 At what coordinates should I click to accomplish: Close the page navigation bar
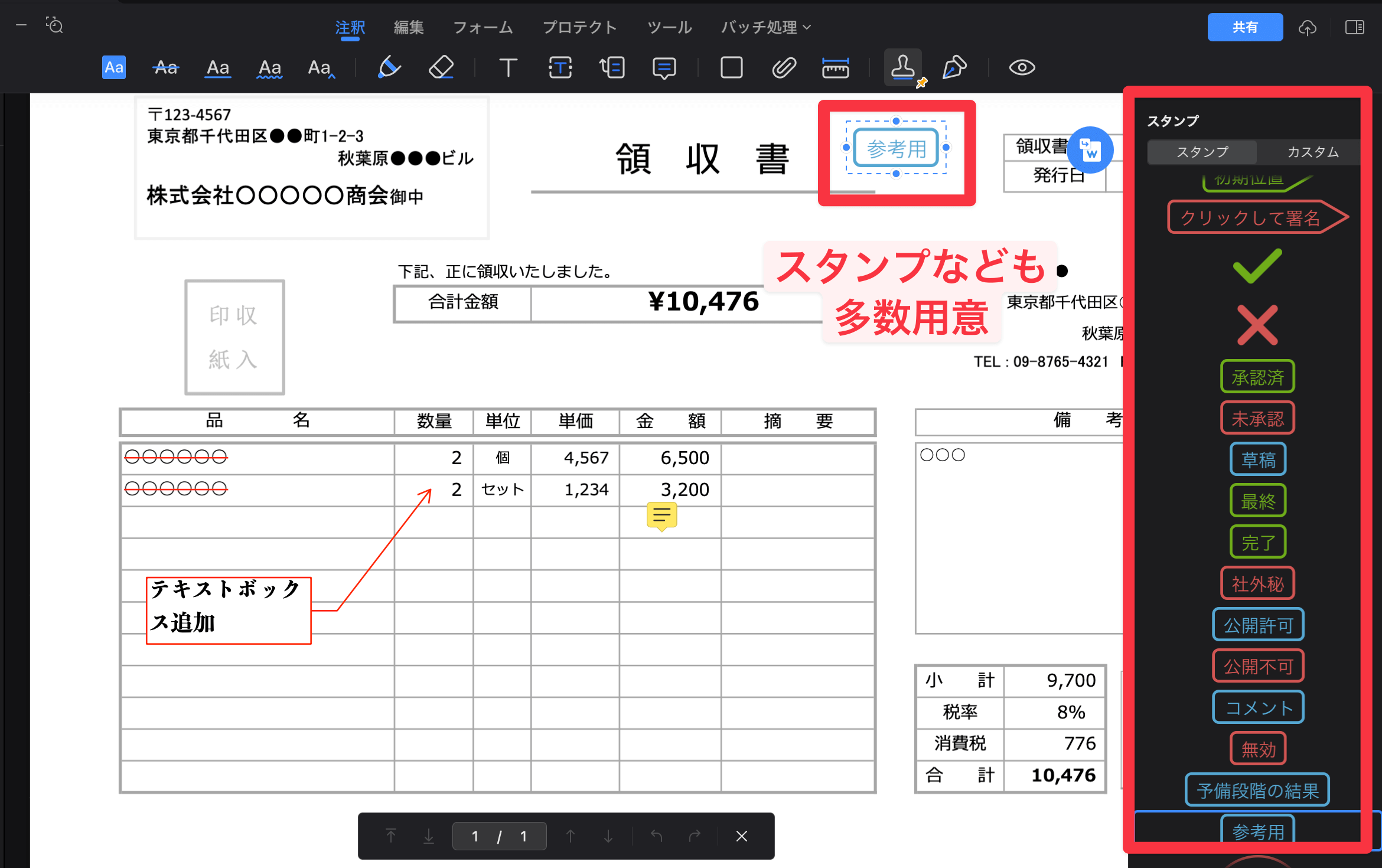click(x=742, y=836)
